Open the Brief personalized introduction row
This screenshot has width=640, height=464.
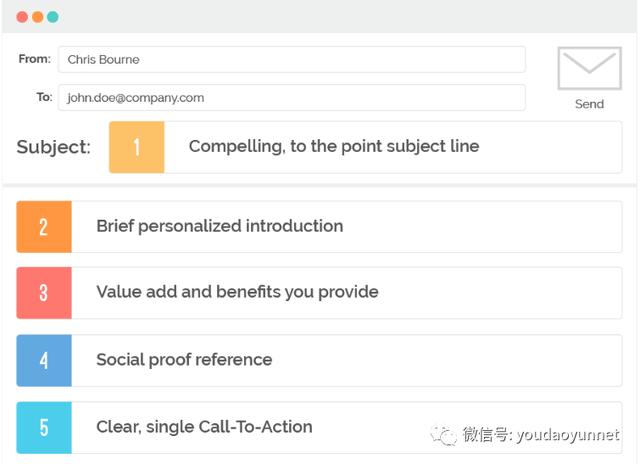coord(319,226)
